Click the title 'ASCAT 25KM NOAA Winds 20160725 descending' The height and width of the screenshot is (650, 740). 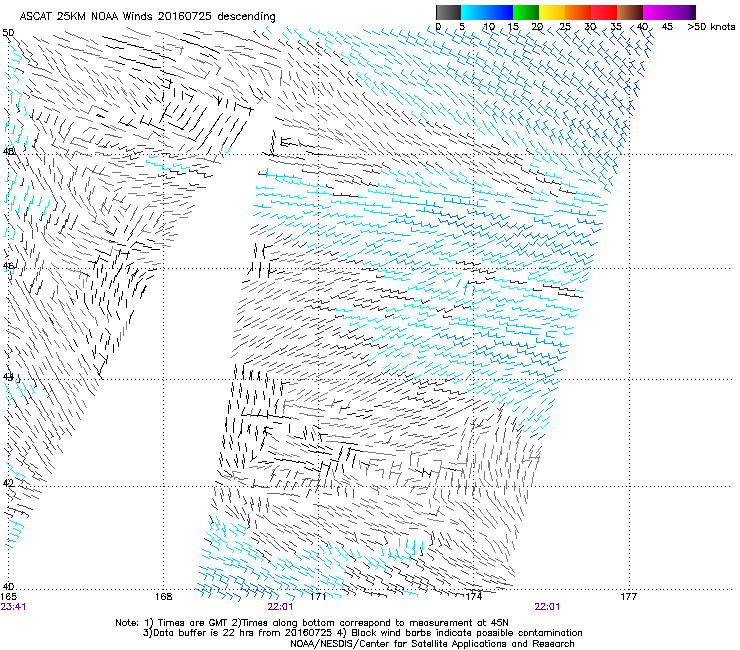point(147,17)
